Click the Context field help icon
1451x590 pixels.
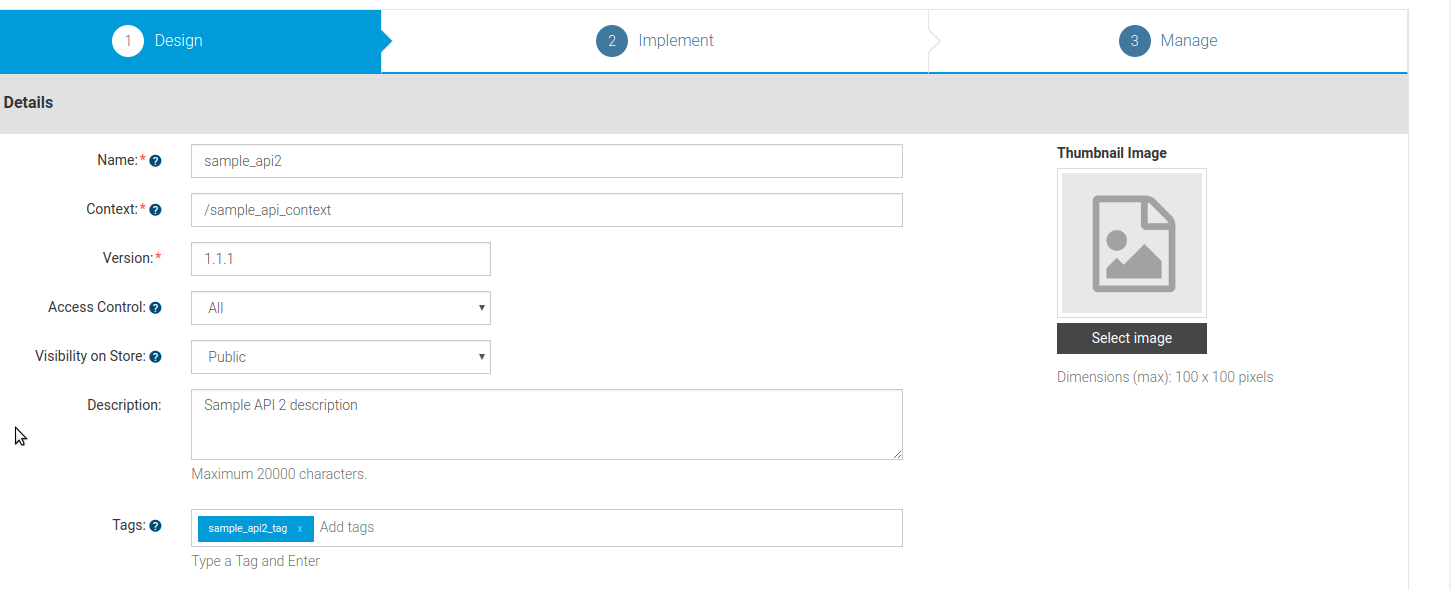157,209
